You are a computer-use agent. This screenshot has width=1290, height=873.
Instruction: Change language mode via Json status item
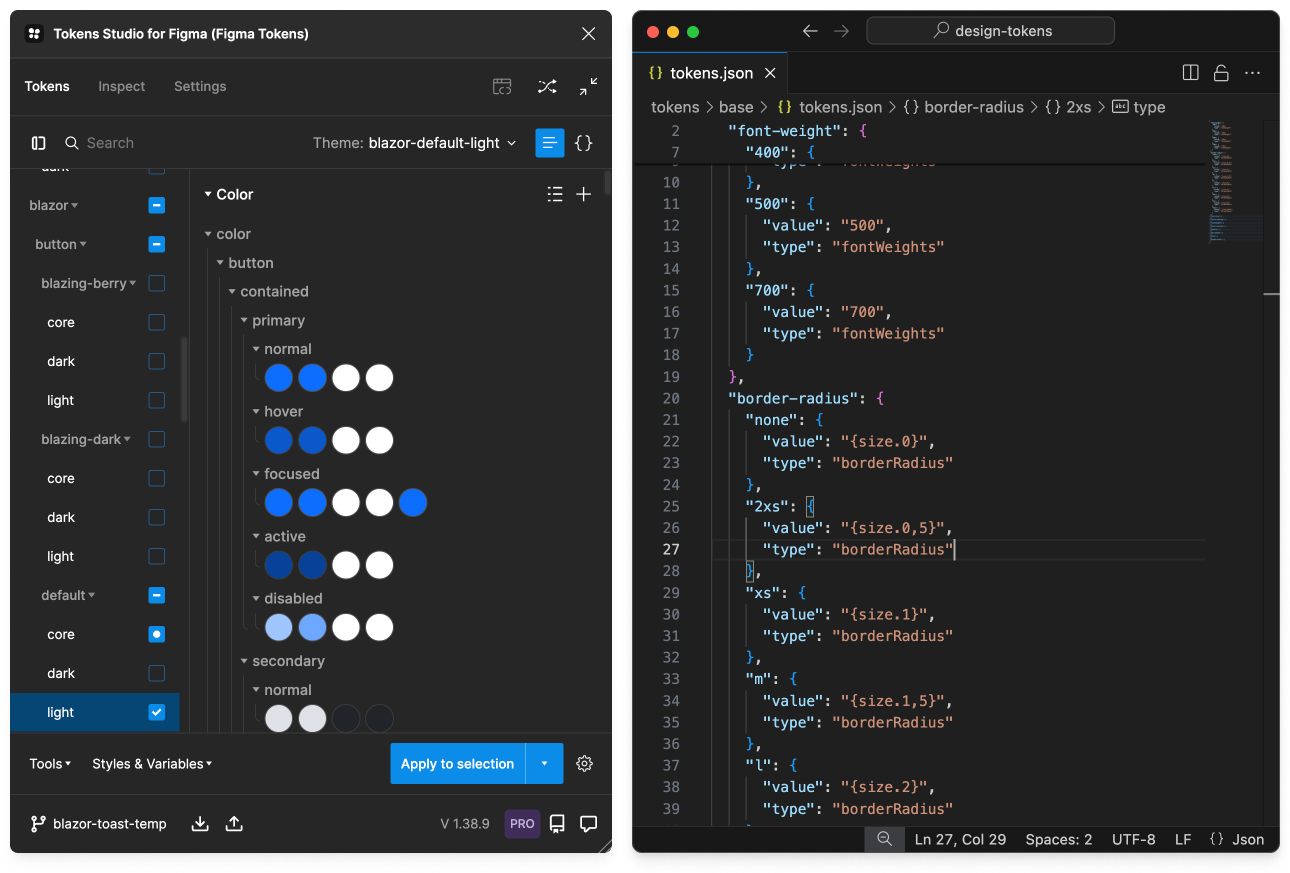point(1237,839)
